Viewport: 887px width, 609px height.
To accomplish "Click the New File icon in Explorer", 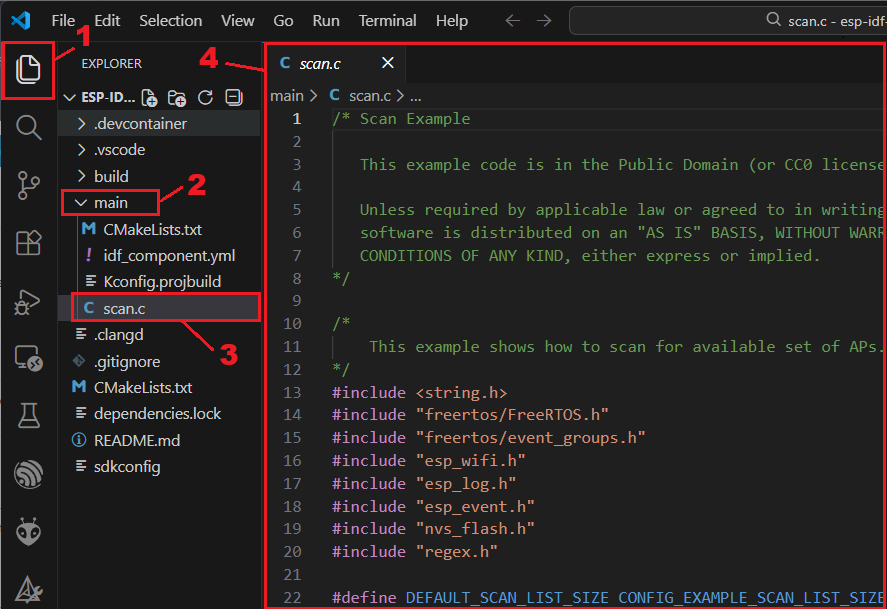I will [149, 97].
